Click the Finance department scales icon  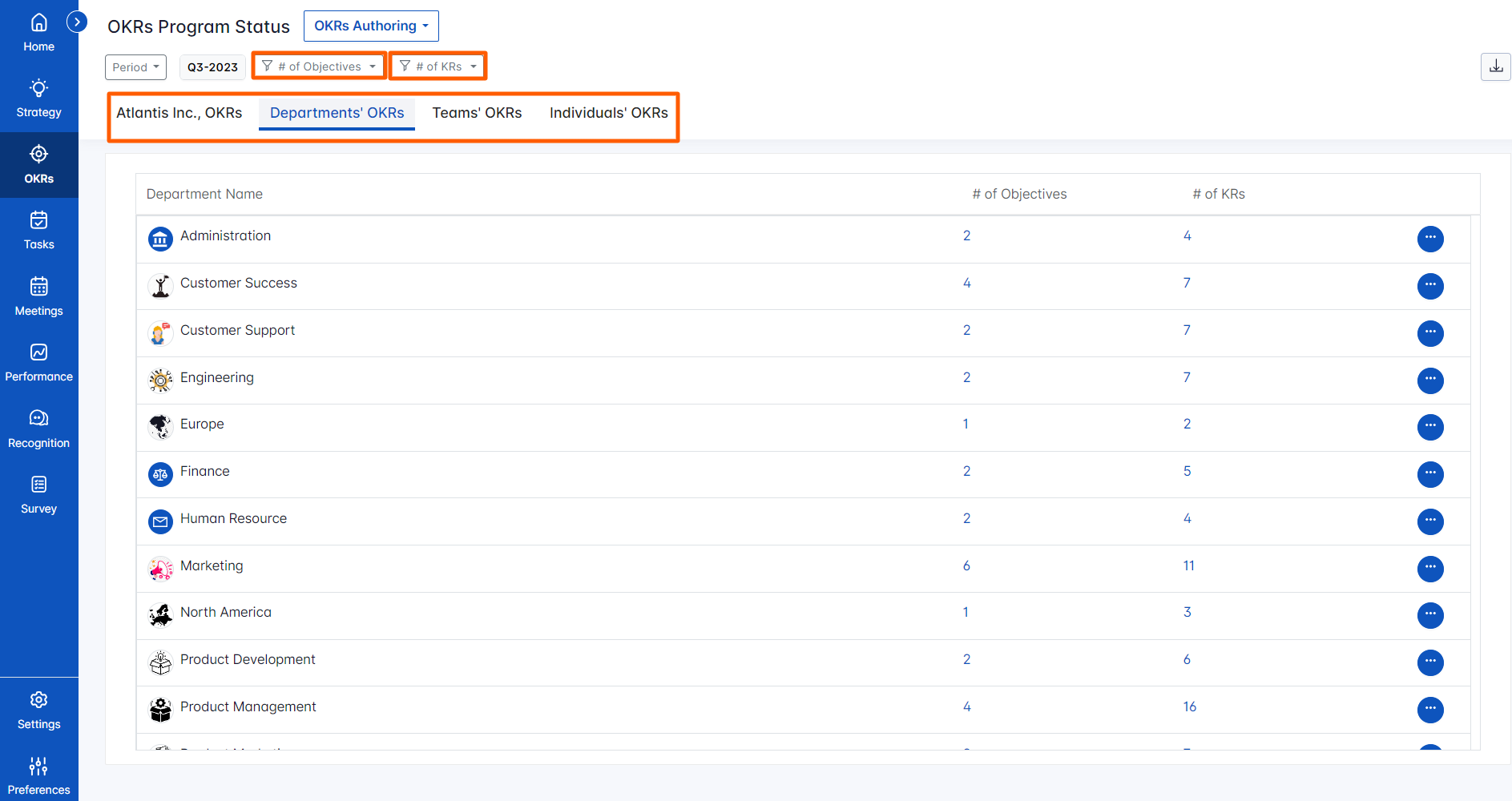click(x=160, y=474)
